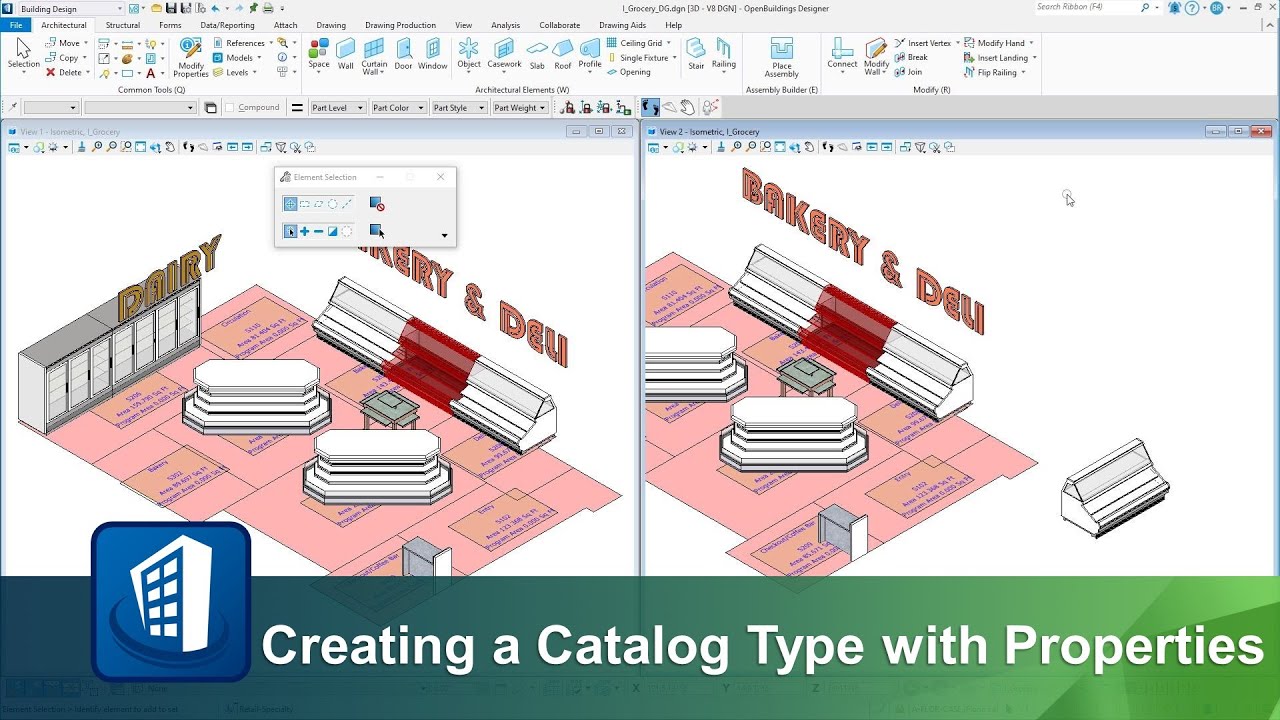Open the Part Weight dropdown
The image size is (1280, 720).
coord(519,108)
